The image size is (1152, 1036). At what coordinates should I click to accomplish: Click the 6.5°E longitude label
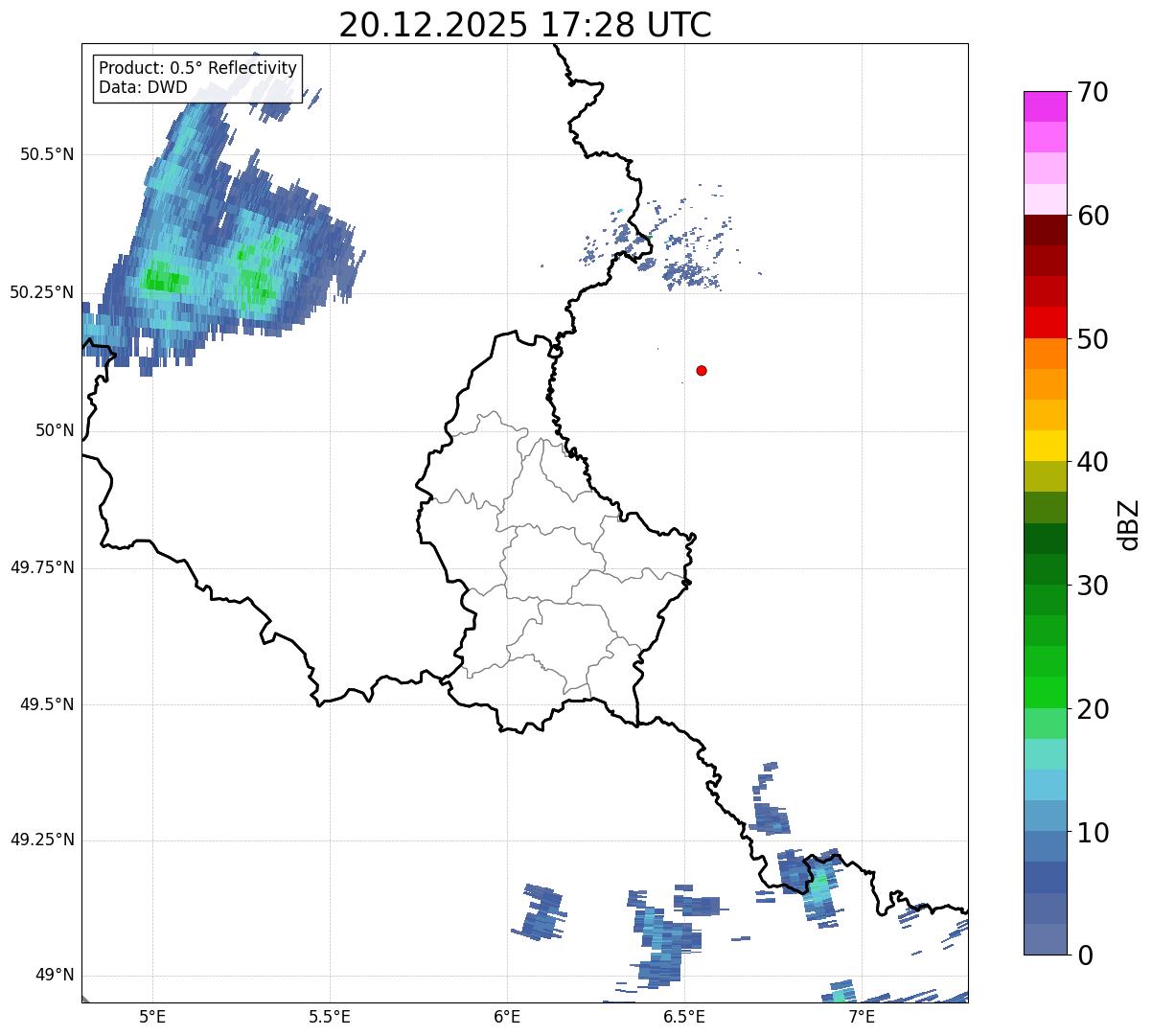click(684, 1016)
